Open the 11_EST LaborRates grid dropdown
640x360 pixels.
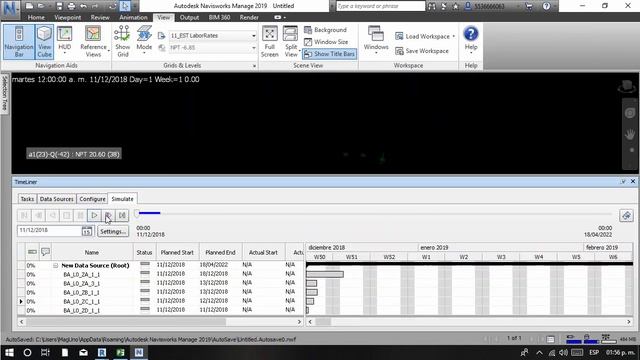click(213, 36)
